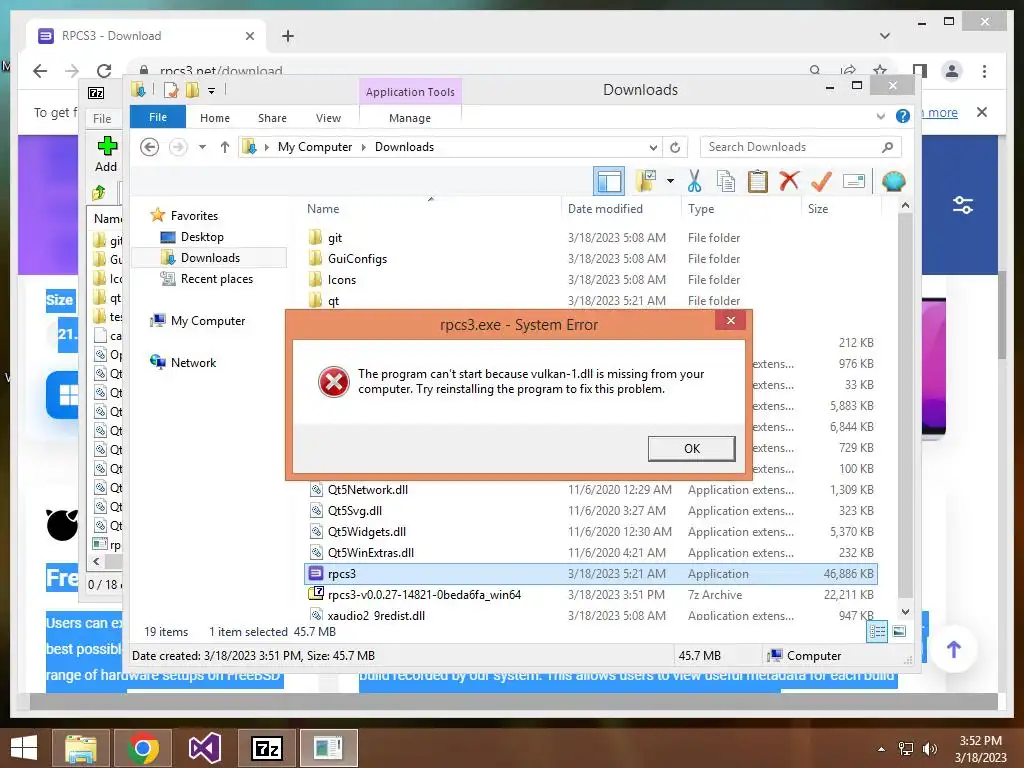1024x768 pixels.
Task: Click the Properties card icon
Action: tap(854, 181)
